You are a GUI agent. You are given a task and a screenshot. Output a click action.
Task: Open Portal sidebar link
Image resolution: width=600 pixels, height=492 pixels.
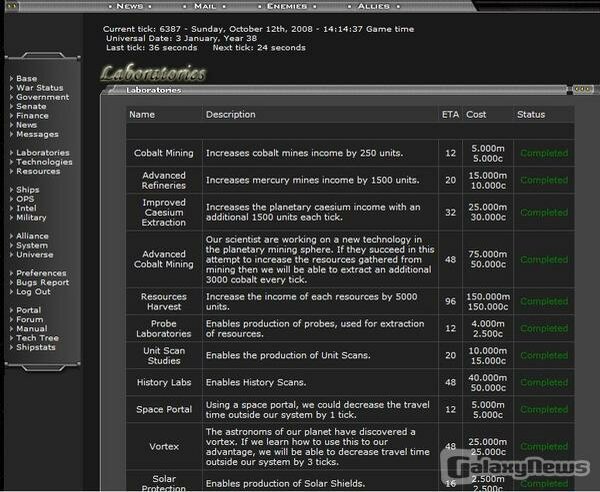28,310
